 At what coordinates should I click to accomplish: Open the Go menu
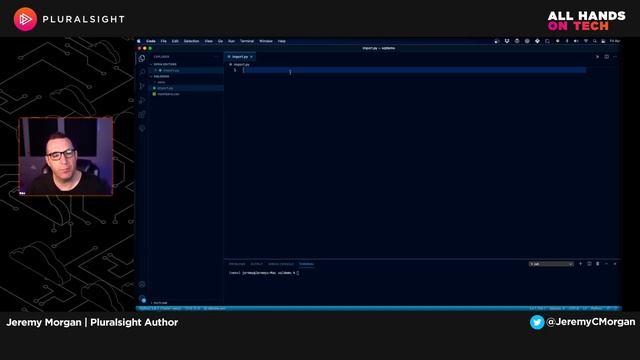pos(220,41)
